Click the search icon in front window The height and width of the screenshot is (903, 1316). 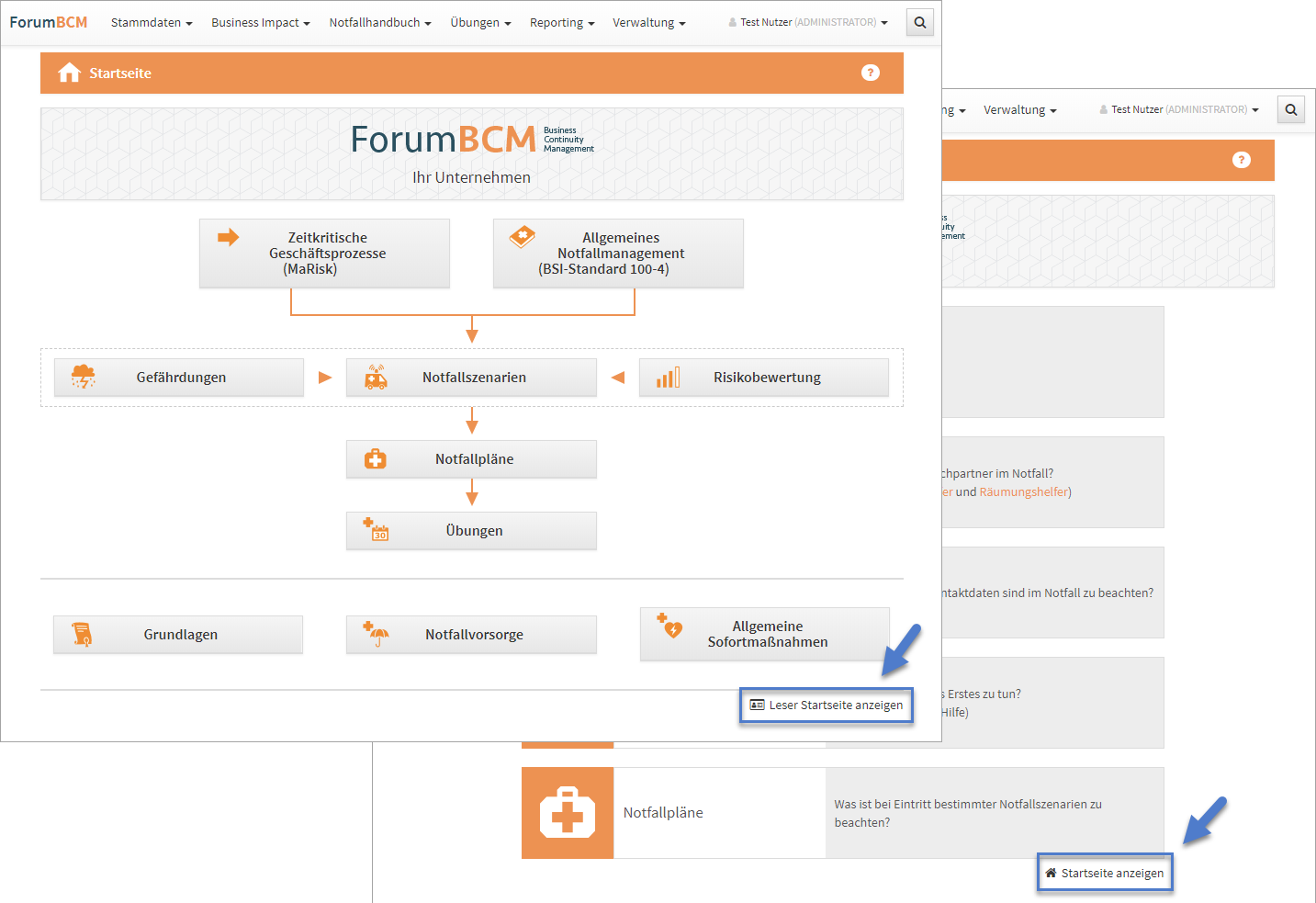920,23
